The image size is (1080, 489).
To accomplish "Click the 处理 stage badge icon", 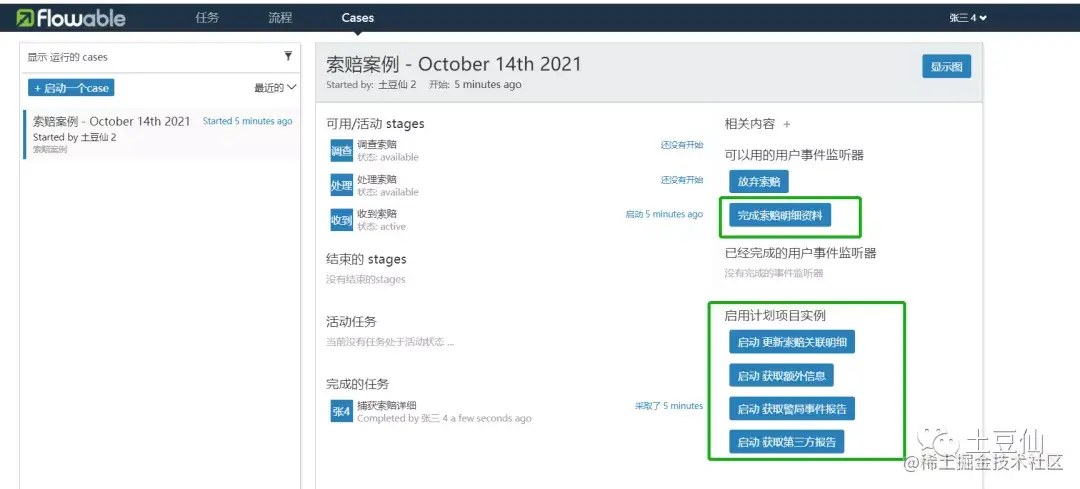I will [x=342, y=185].
